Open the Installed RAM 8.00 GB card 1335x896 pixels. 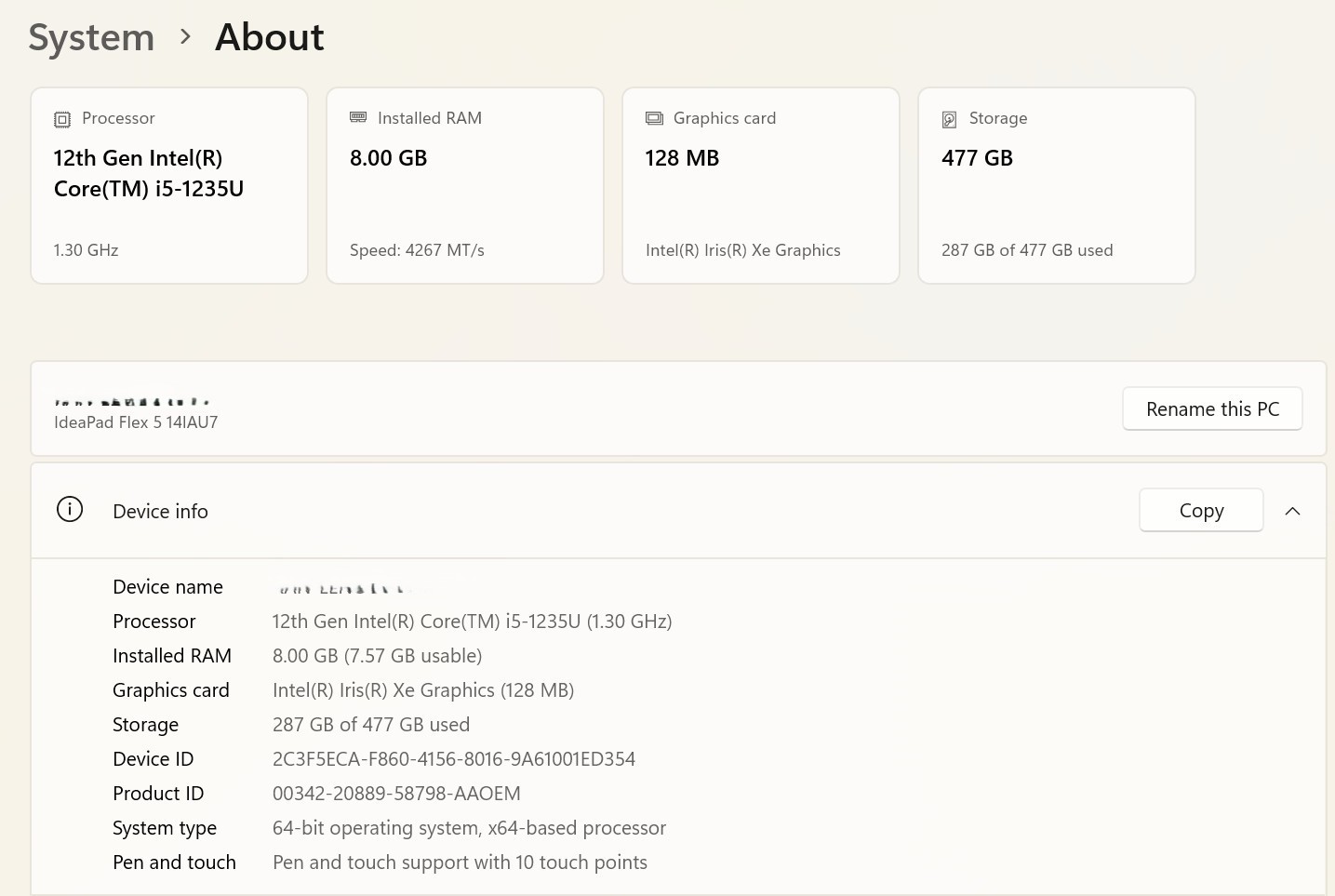465,185
